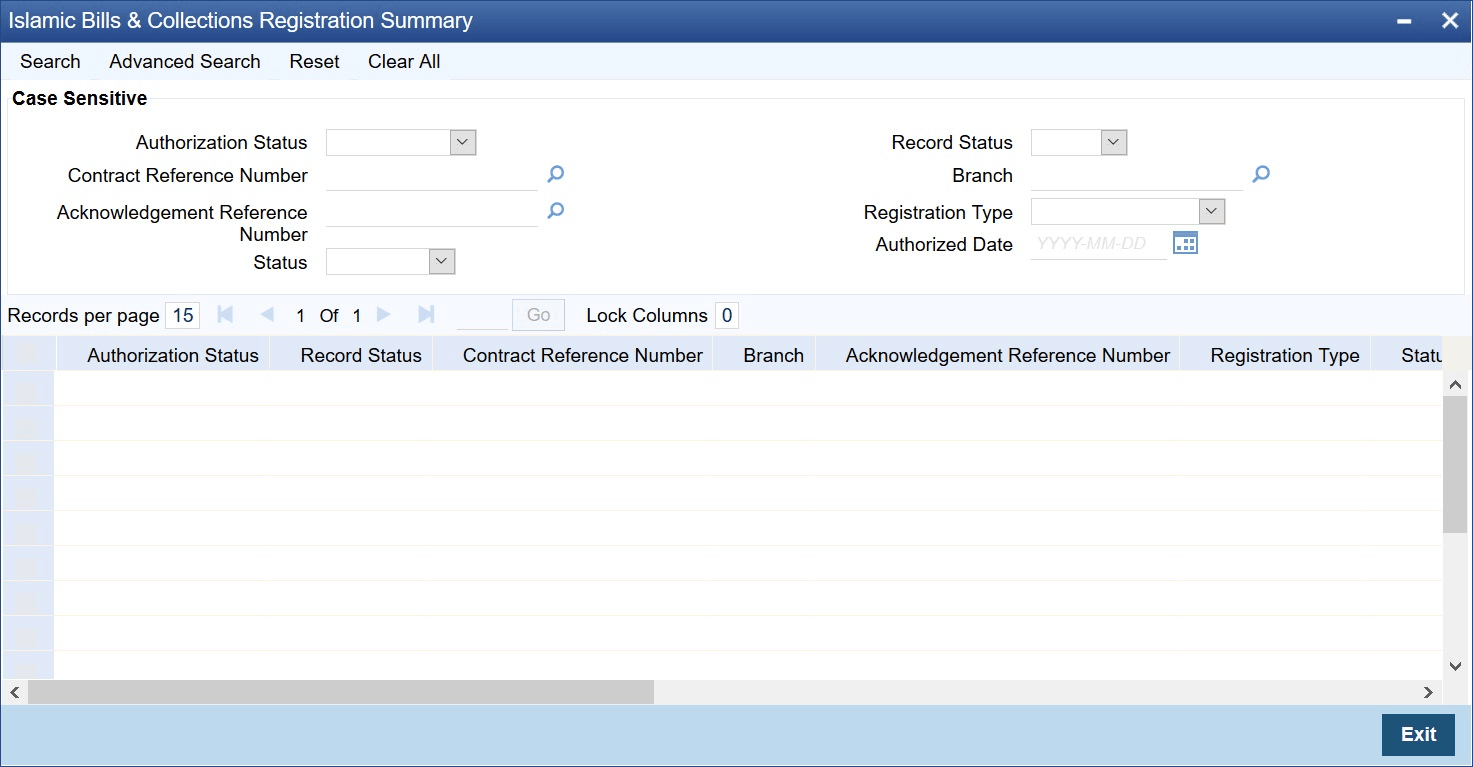Click the Lock Columns value box
Image resolution: width=1473 pixels, height=767 pixels.
(x=727, y=316)
